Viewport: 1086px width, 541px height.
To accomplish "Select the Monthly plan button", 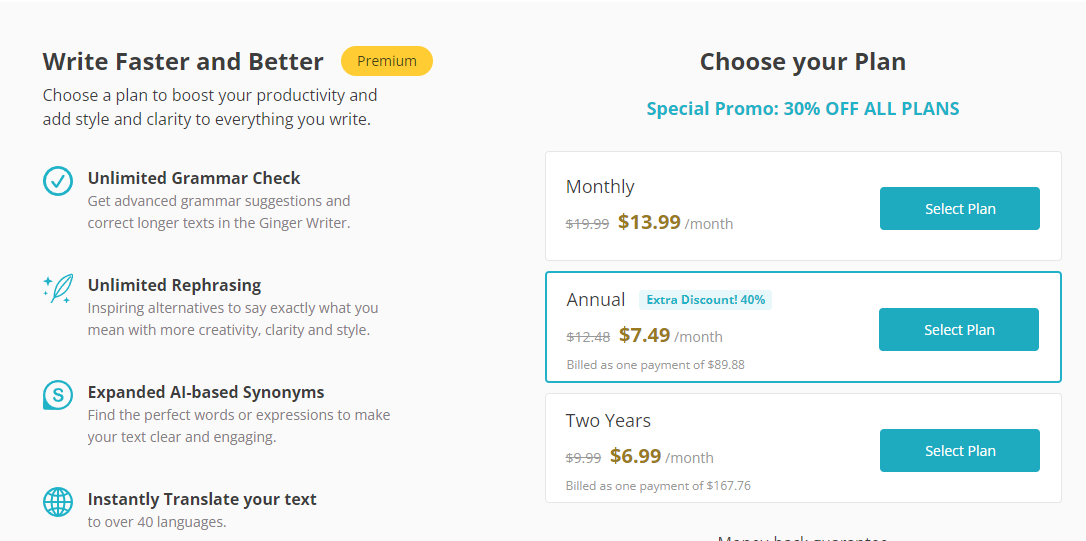I will click(x=959, y=209).
